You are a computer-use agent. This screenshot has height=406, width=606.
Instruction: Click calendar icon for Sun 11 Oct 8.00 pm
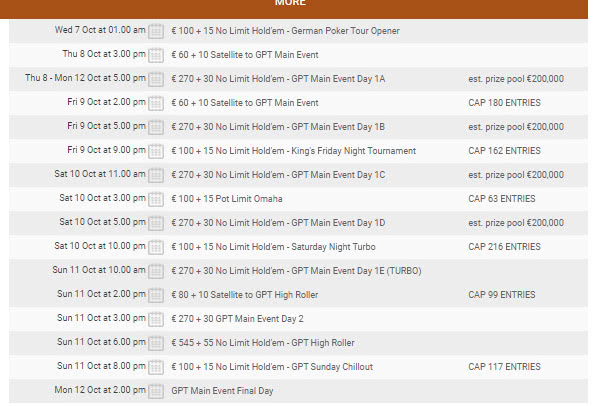pos(156,367)
